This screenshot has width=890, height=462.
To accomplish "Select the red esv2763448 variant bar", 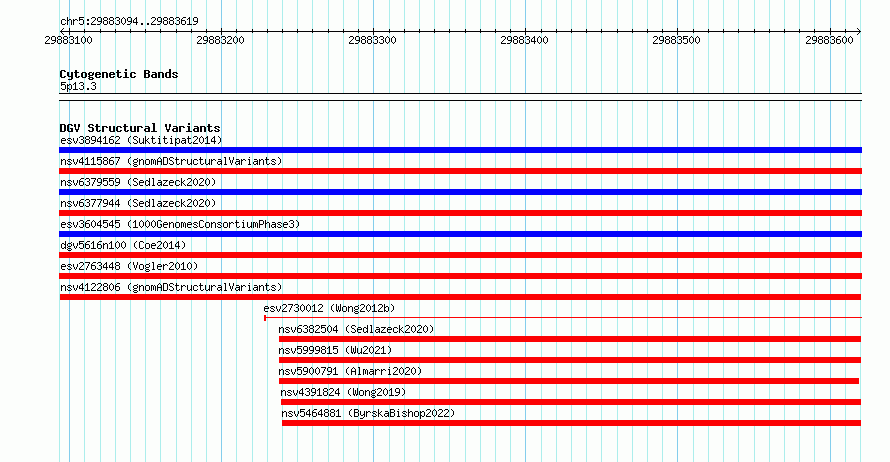I will [460, 276].
